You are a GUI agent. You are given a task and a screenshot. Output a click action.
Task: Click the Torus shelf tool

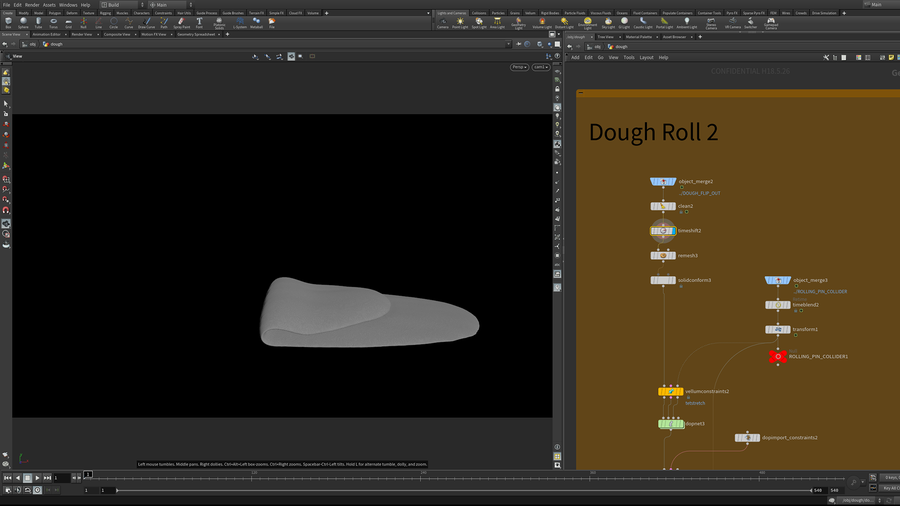(54, 22)
